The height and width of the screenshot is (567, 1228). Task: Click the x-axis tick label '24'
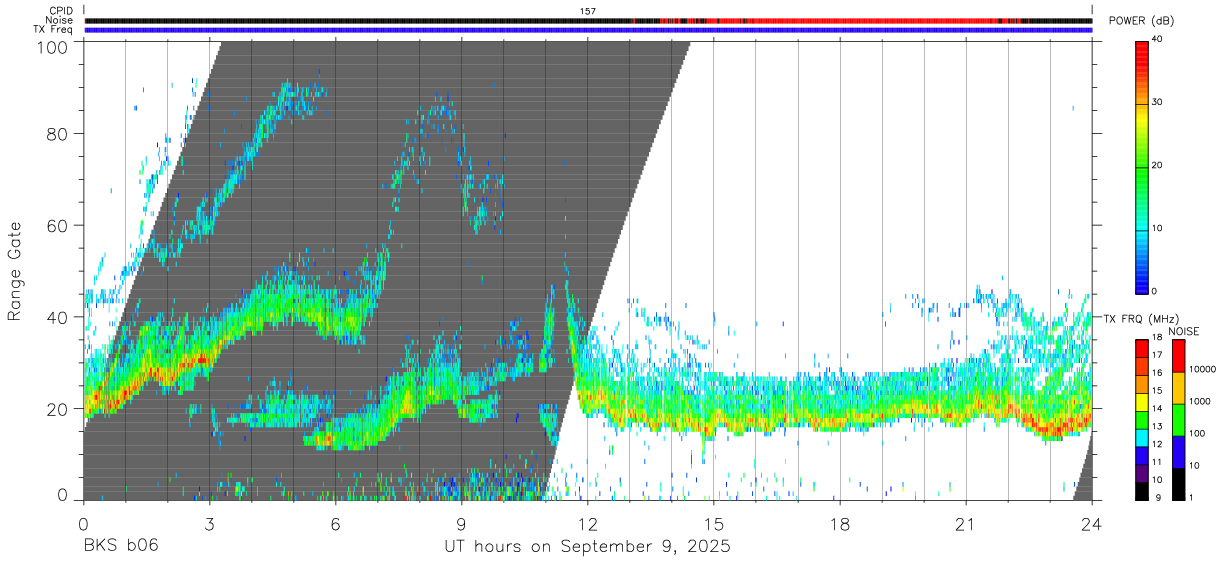[1092, 524]
